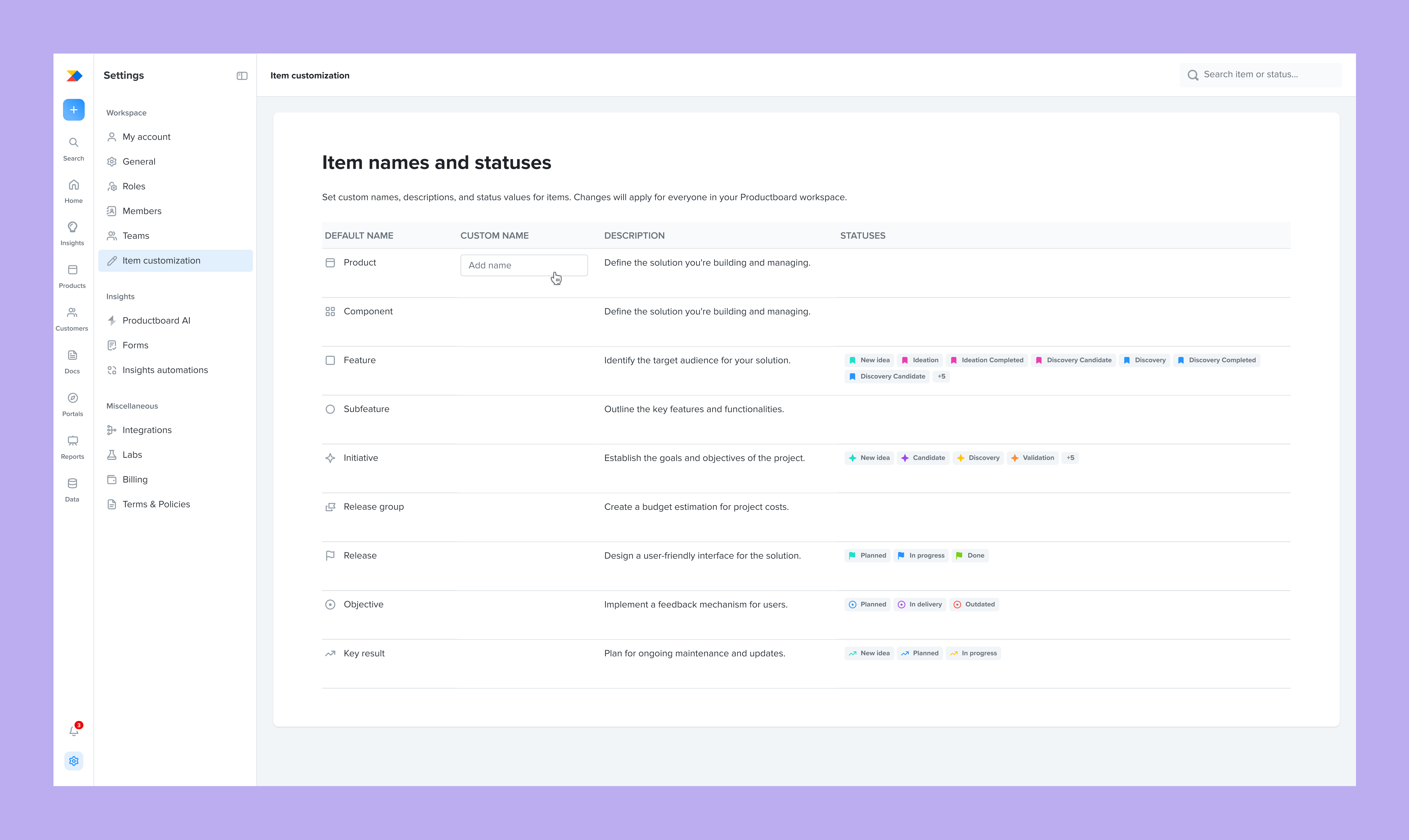Viewport: 1409px width, 840px height.
Task: Open Billing settings
Action: point(175,479)
